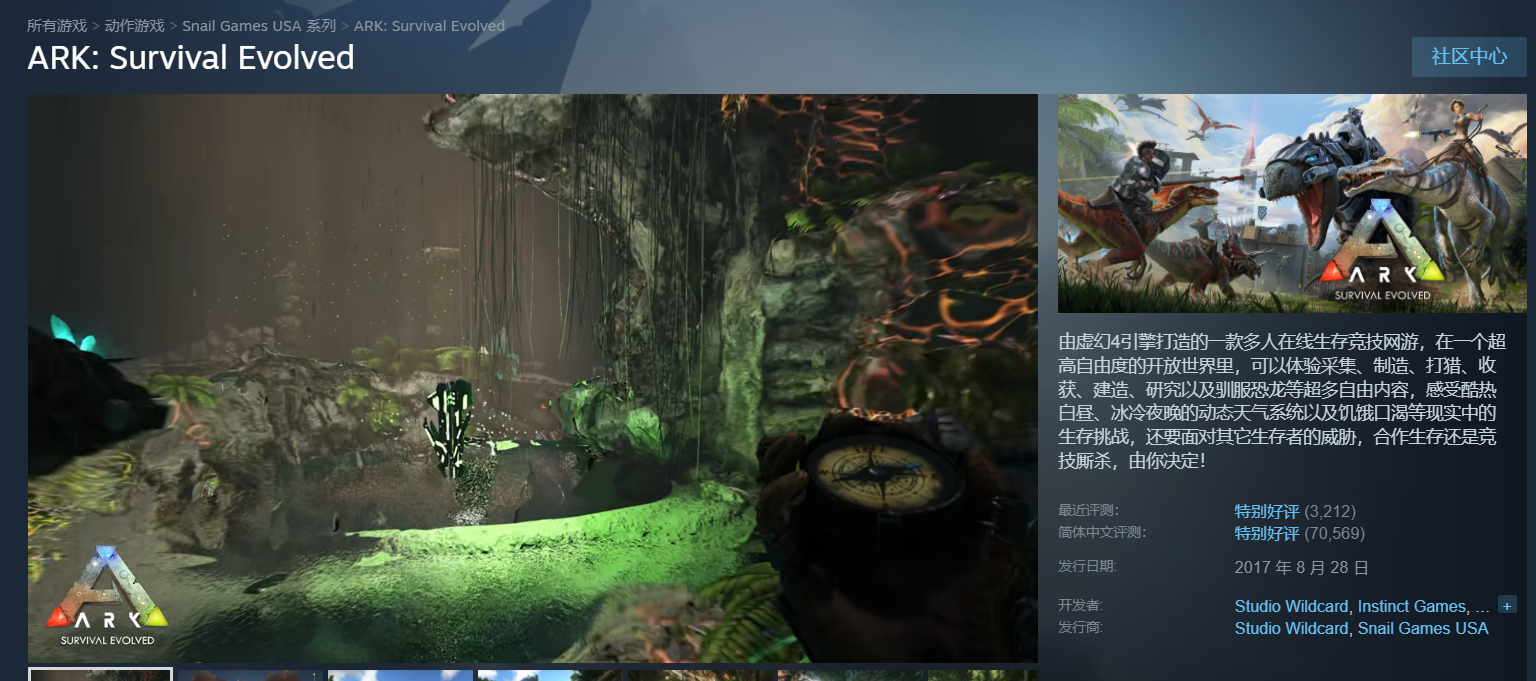Open the 动作游戏 breadcrumb category
This screenshot has height=681, width=1536.
point(134,26)
